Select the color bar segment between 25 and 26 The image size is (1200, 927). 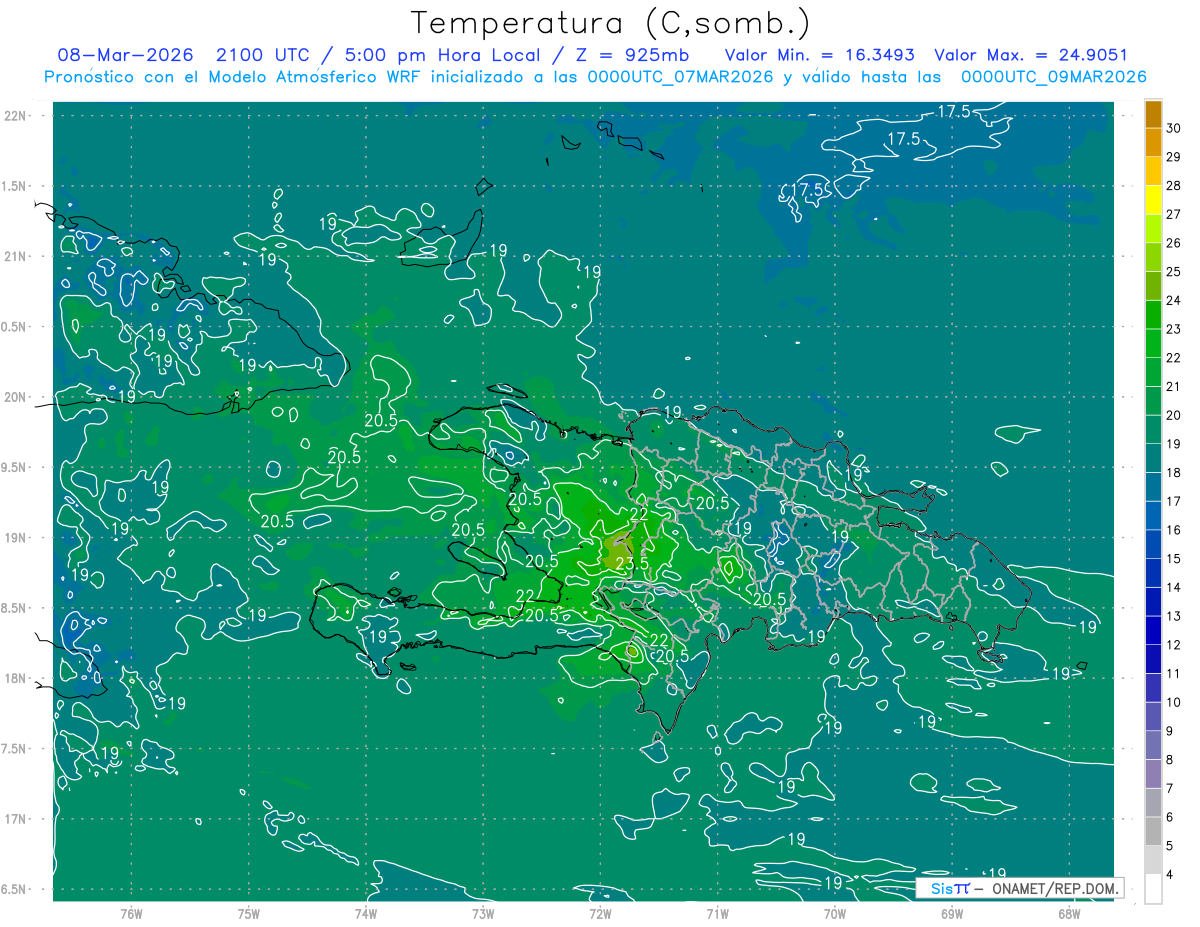pos(1153,258)
